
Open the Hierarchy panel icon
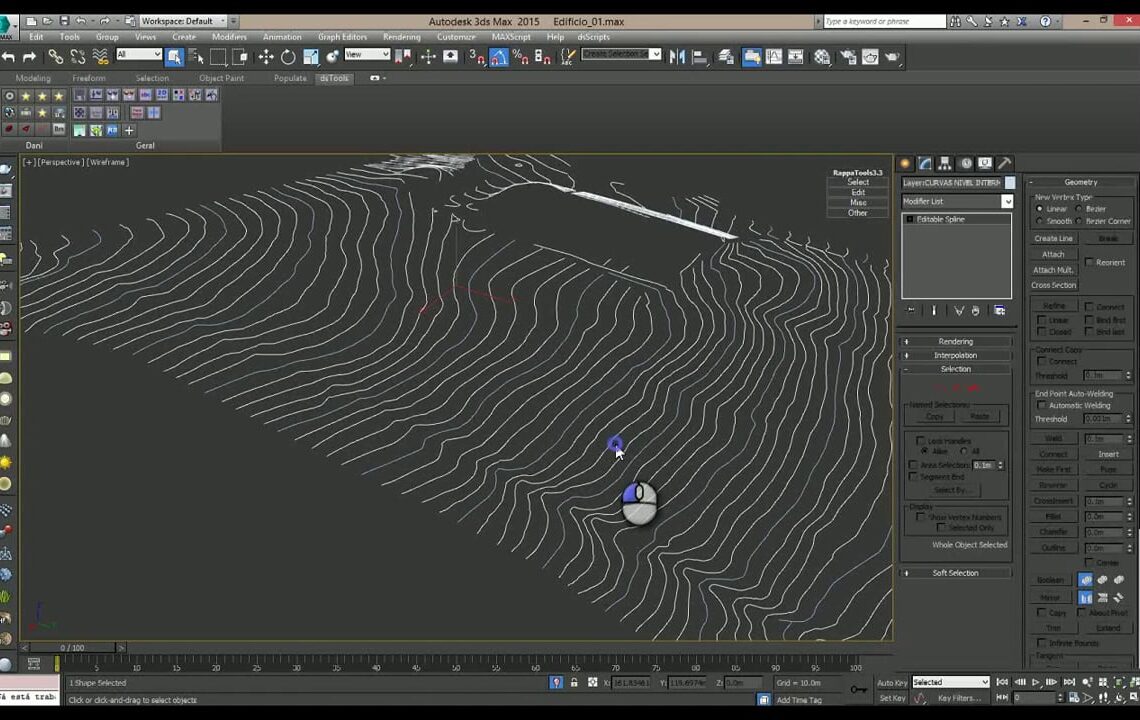pos(944,165)
